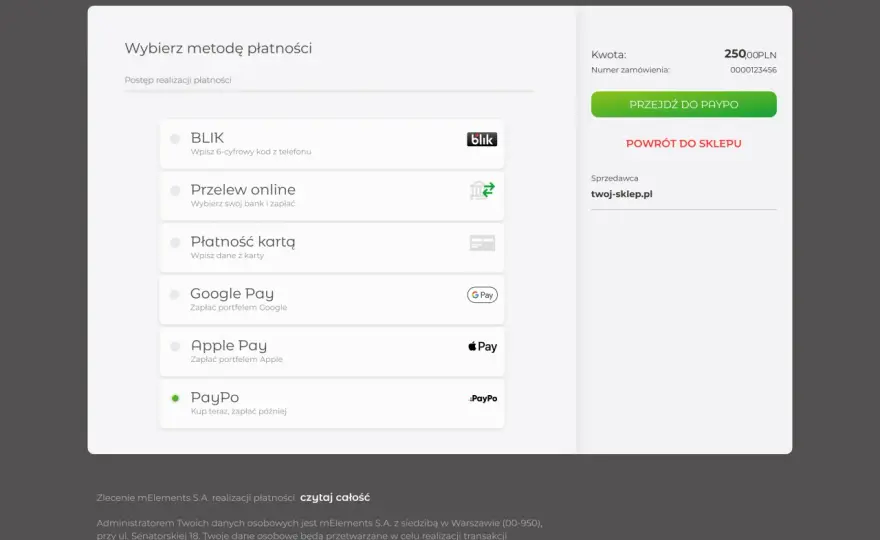The height and width of the screenshot is (540, 880).
Task: Choose the Płatność kartą option label
Action: tap(242, 242)
